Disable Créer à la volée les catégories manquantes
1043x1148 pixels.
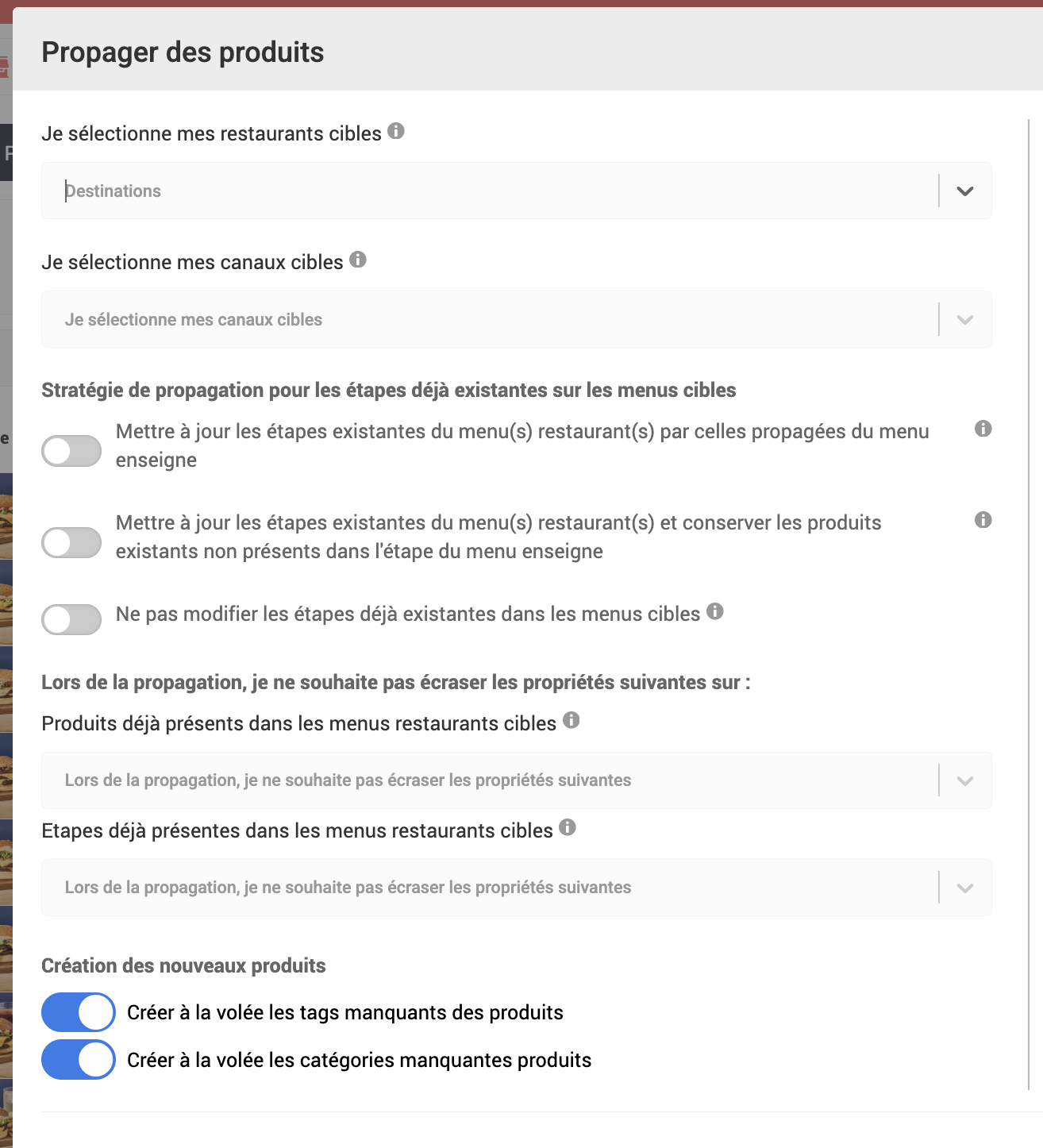coord(79,1060)
